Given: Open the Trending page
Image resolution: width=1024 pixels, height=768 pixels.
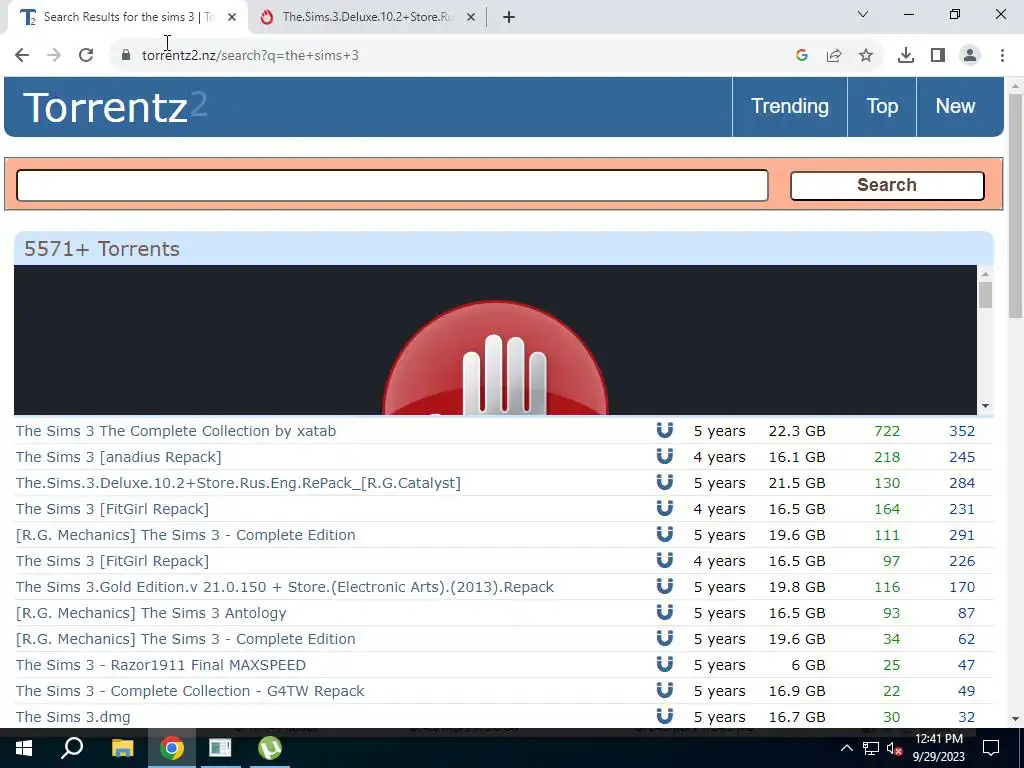Looking at the screenshot, I should (790, 106).
